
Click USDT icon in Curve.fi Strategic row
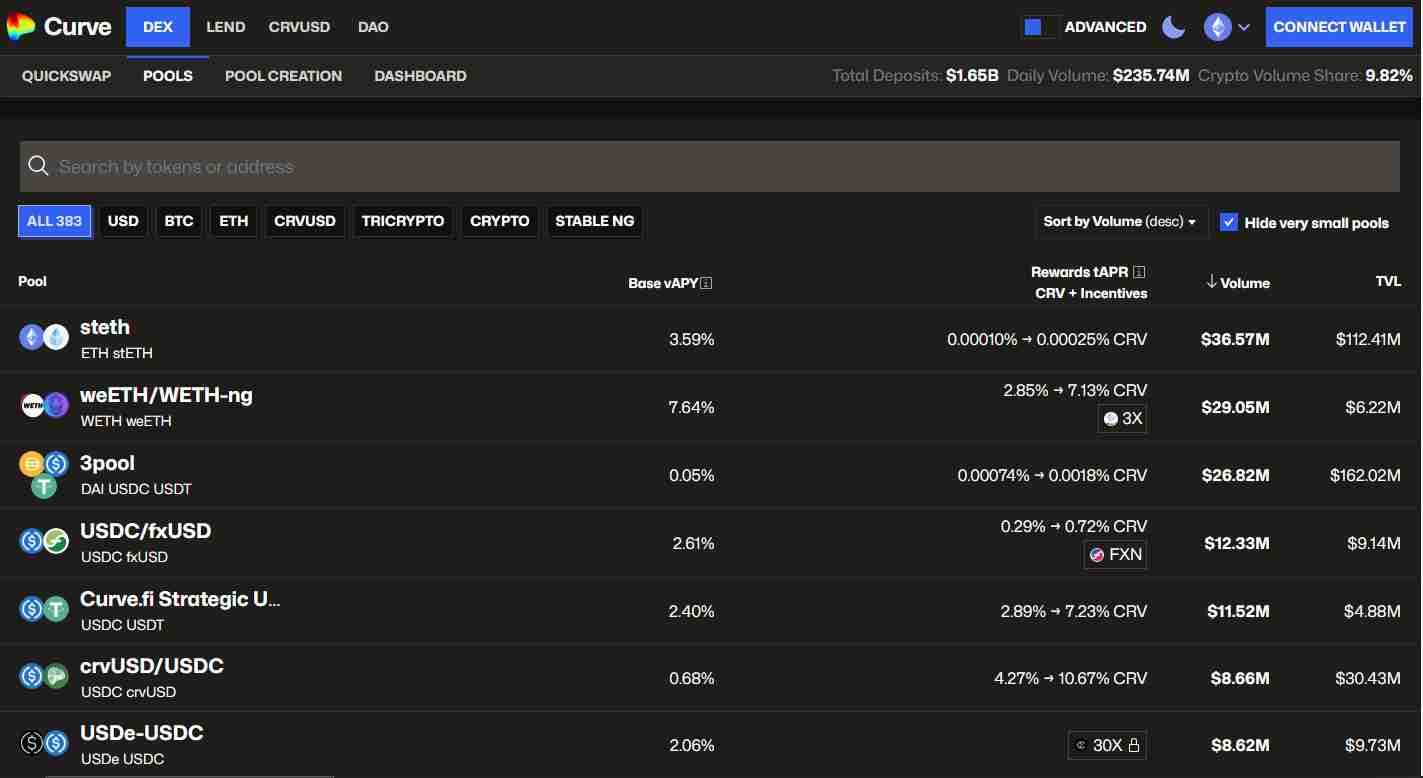pyautogui.click(x=56, y=608)
